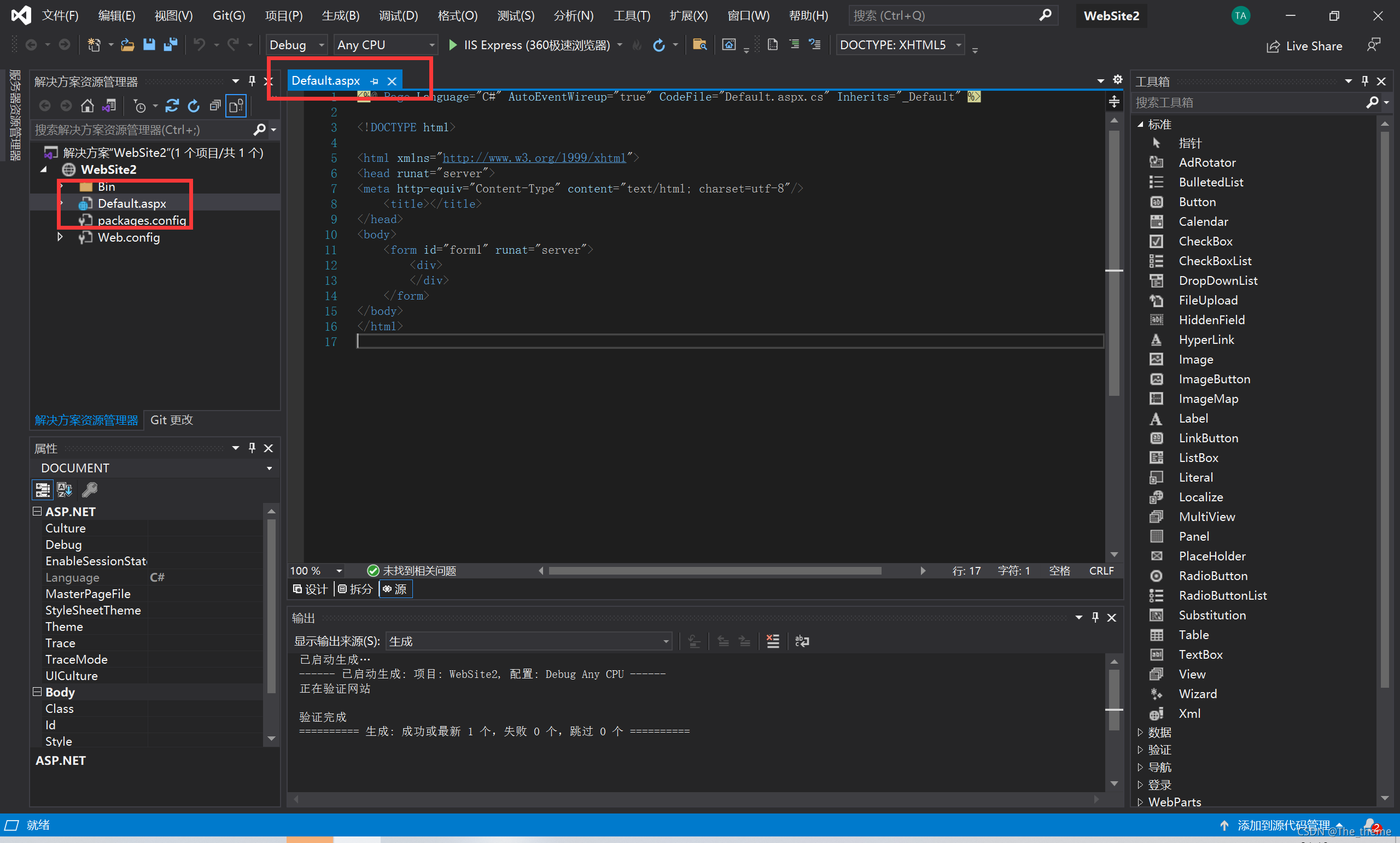1400x843 pixels.
Task: Open the 扩展(X) menu
Action: (x=689, y=15)
